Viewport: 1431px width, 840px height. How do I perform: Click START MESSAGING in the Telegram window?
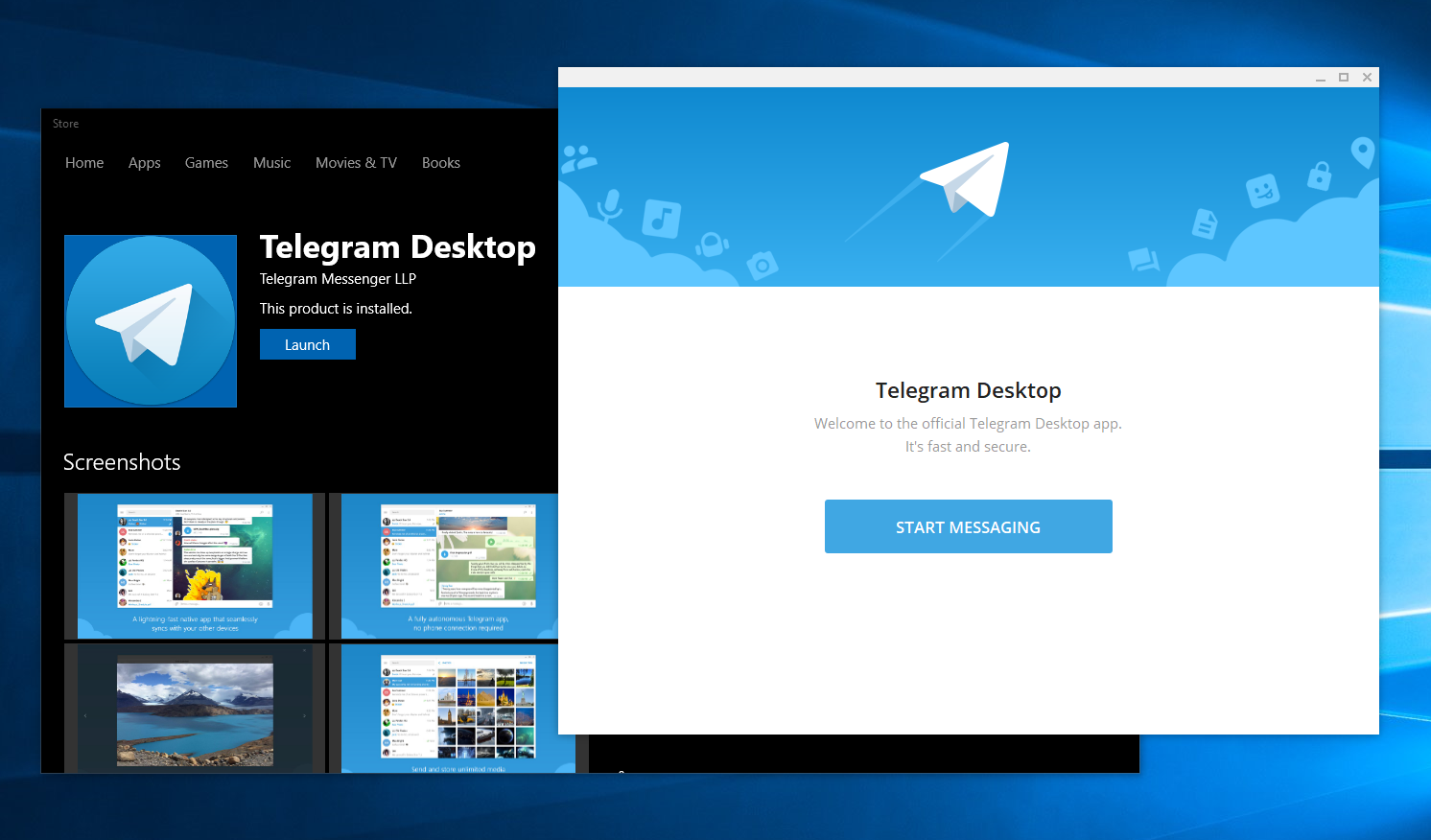968,525
